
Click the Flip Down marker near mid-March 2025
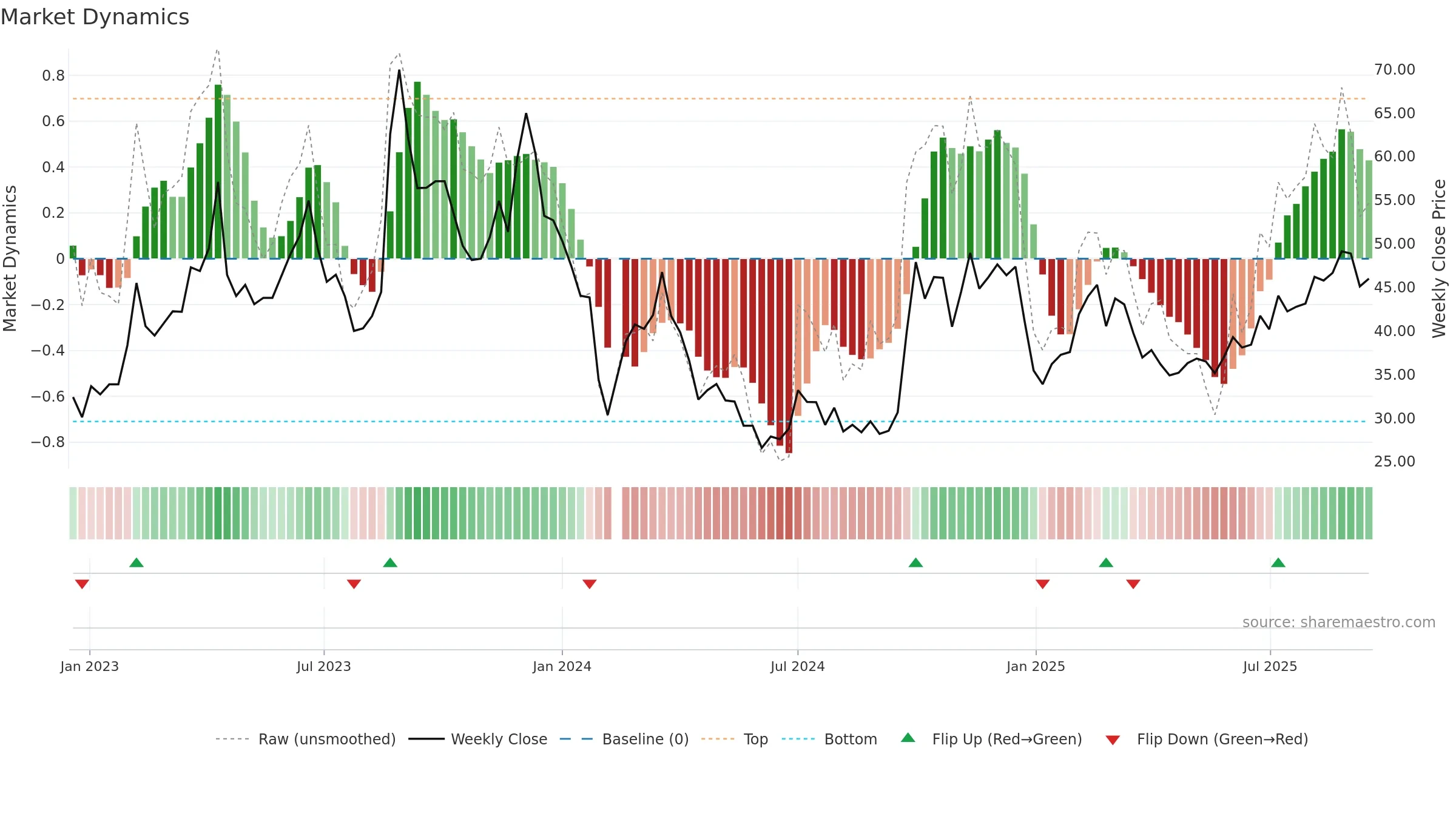point(1133,584)
